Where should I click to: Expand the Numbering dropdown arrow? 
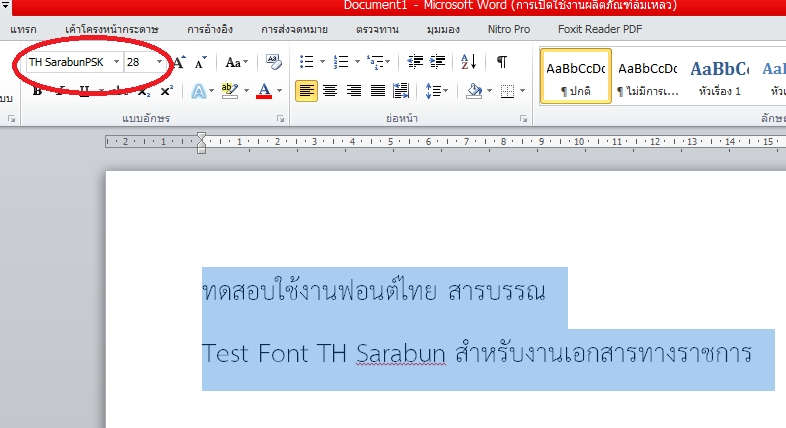357,62
